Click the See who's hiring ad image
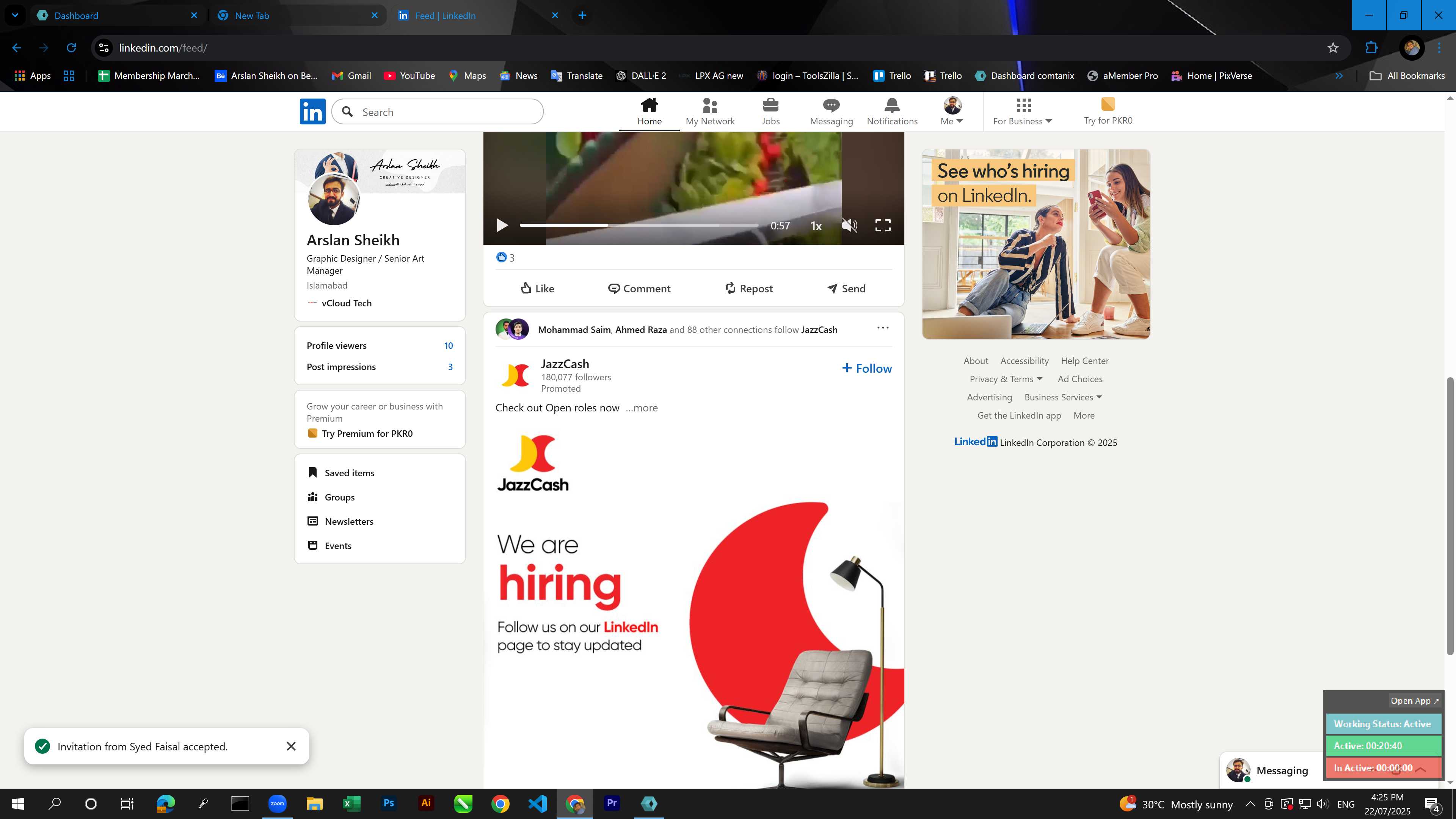Viewport: 1456px width, 819px height. point(1036,244)
